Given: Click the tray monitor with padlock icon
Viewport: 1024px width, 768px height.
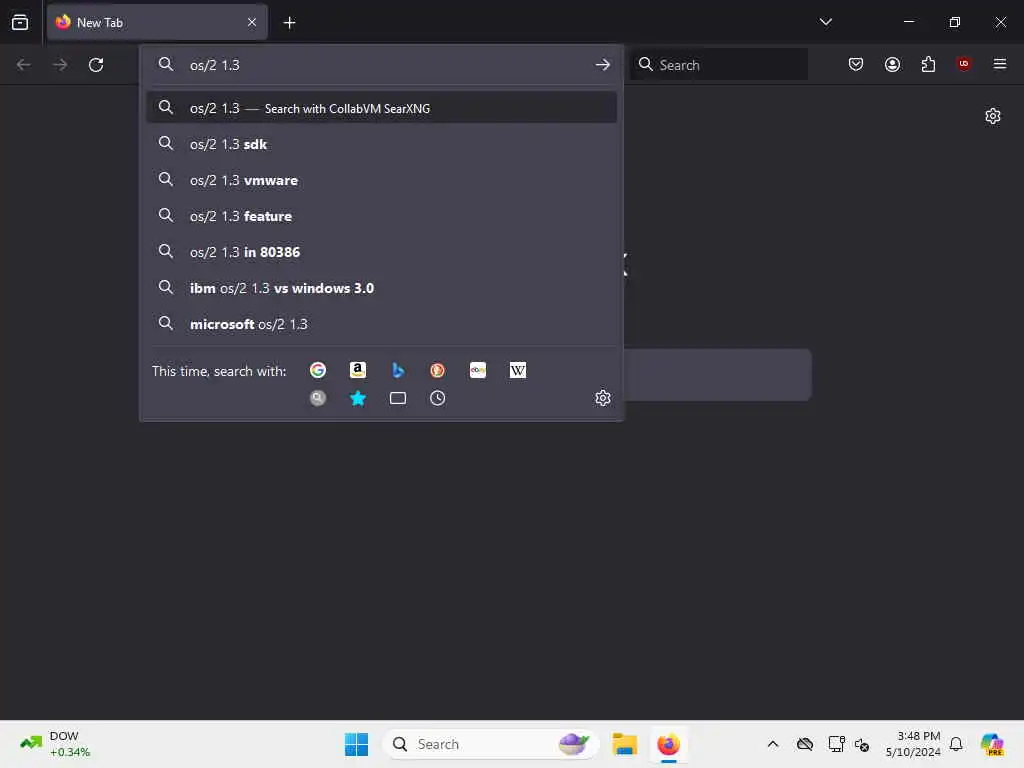Looking at the screenshot, I should click(x=836, y=744).
